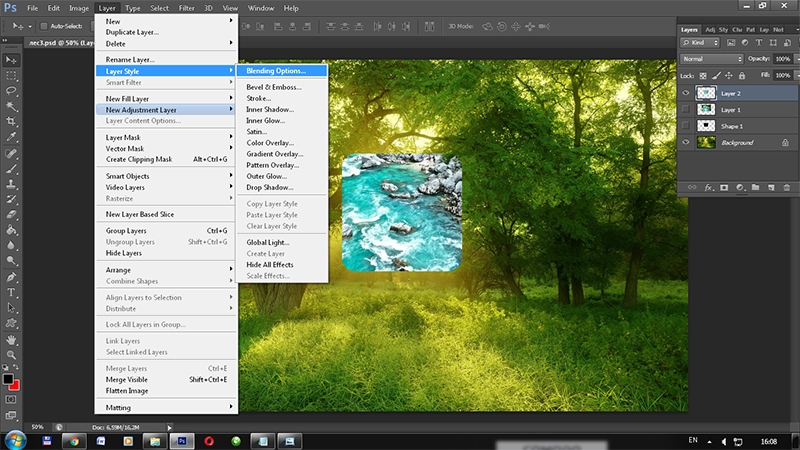Select the Magic Wand tool

pos(11,106)
